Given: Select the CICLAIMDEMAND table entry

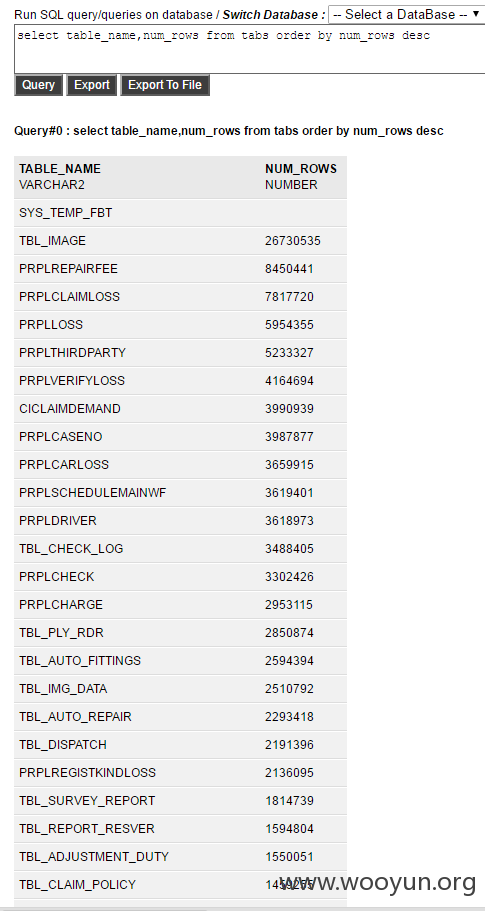Looking at the screenshot, I should (70, 408).
